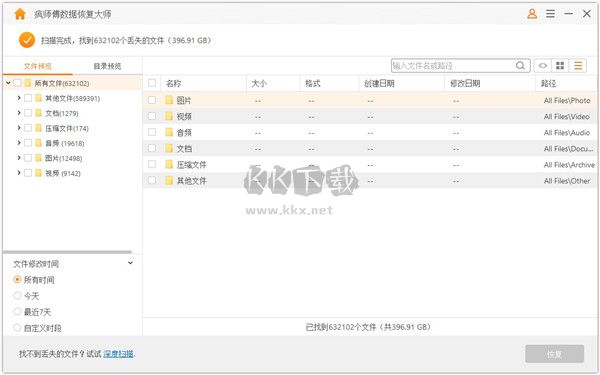
Task: Click the 恢复 button
Action: tap(554, 354)
